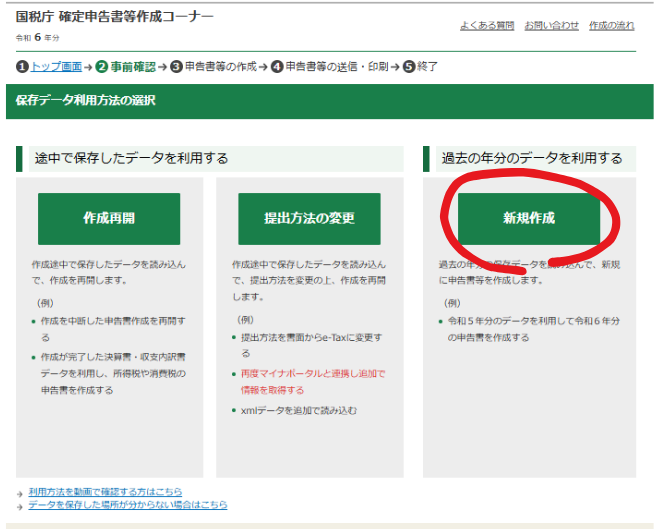Open the お問い合わせ link
Screen dimensions: 660x530
551,25
